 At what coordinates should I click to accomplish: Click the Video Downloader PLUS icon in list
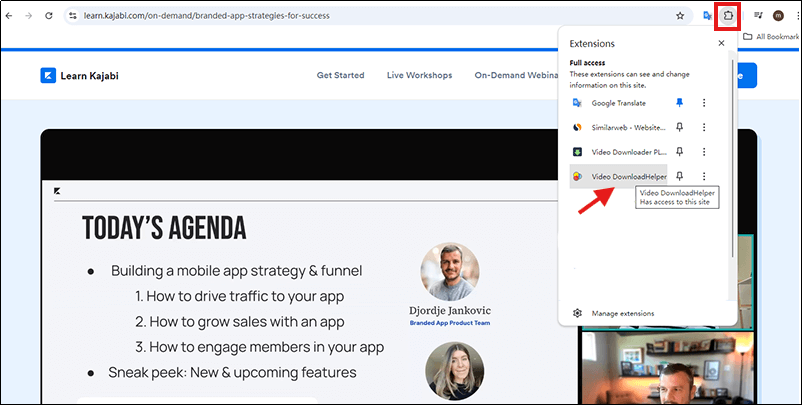[577, 152]
